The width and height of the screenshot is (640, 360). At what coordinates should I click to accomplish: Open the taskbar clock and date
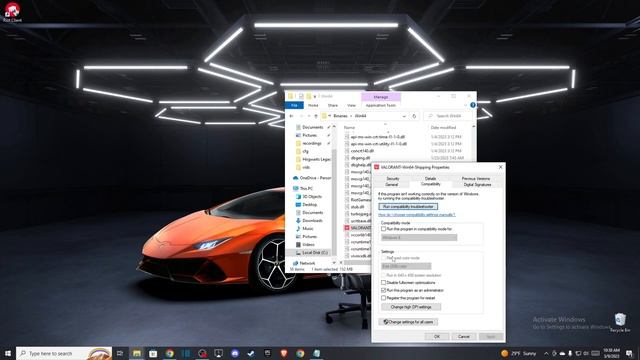click(x=611, y=353)
